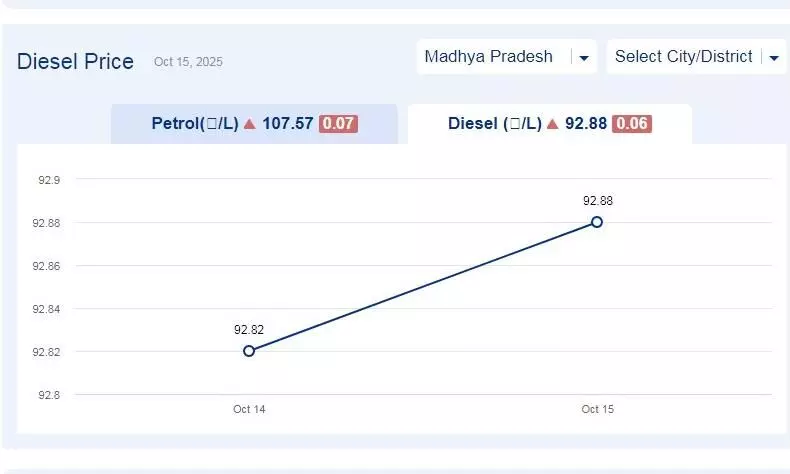Click the 0.07 petrol change badge
The width and height of the screenshot is (790, 474).
pyautogui.click(x=338, y=124)
